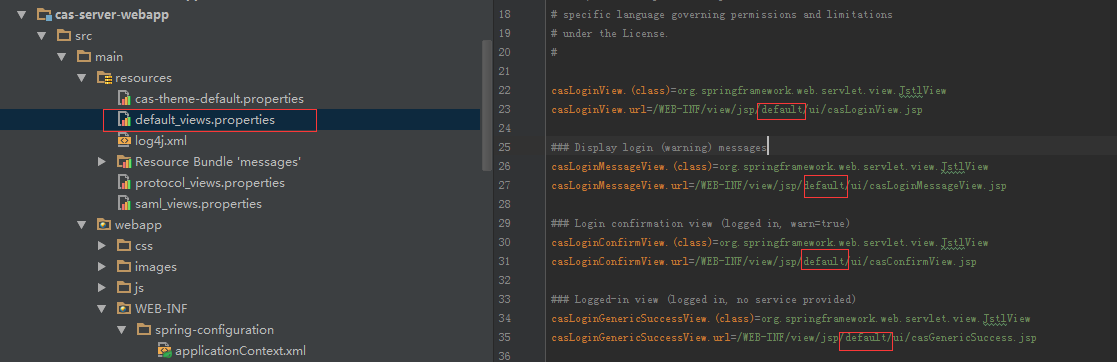Select protocol_views.properties file name
The width and height of the screenshot is (1117, 362).
210,183
